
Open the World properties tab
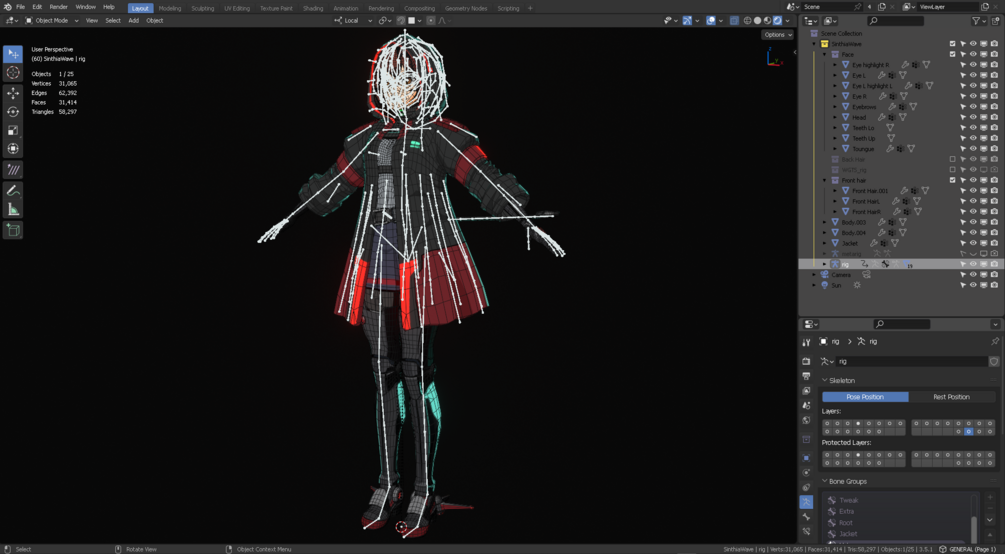807,420
